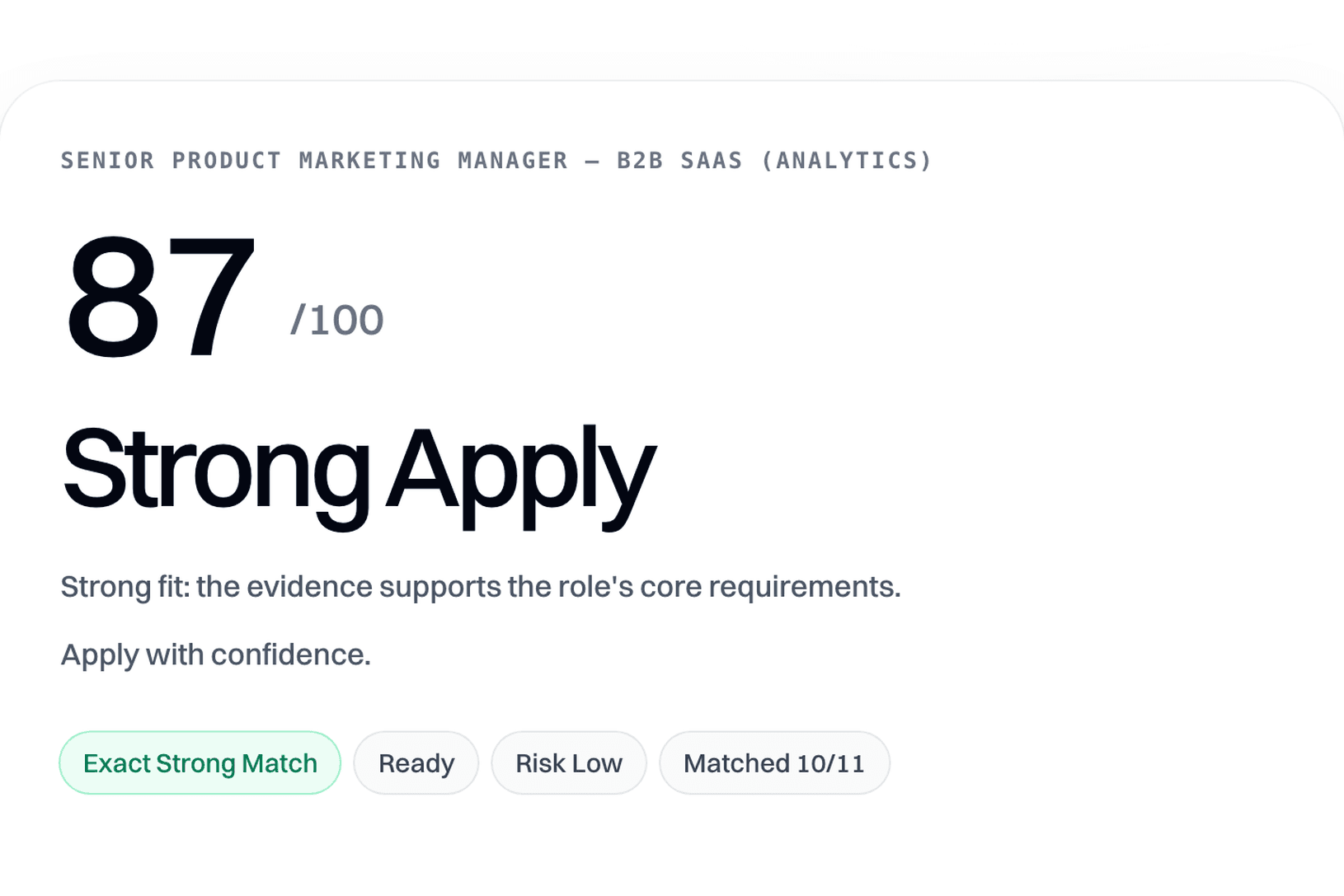The height and width of the screenshot is (896, 1344).
Task: Click the Risk Low pill
Action: pos(569,763)
